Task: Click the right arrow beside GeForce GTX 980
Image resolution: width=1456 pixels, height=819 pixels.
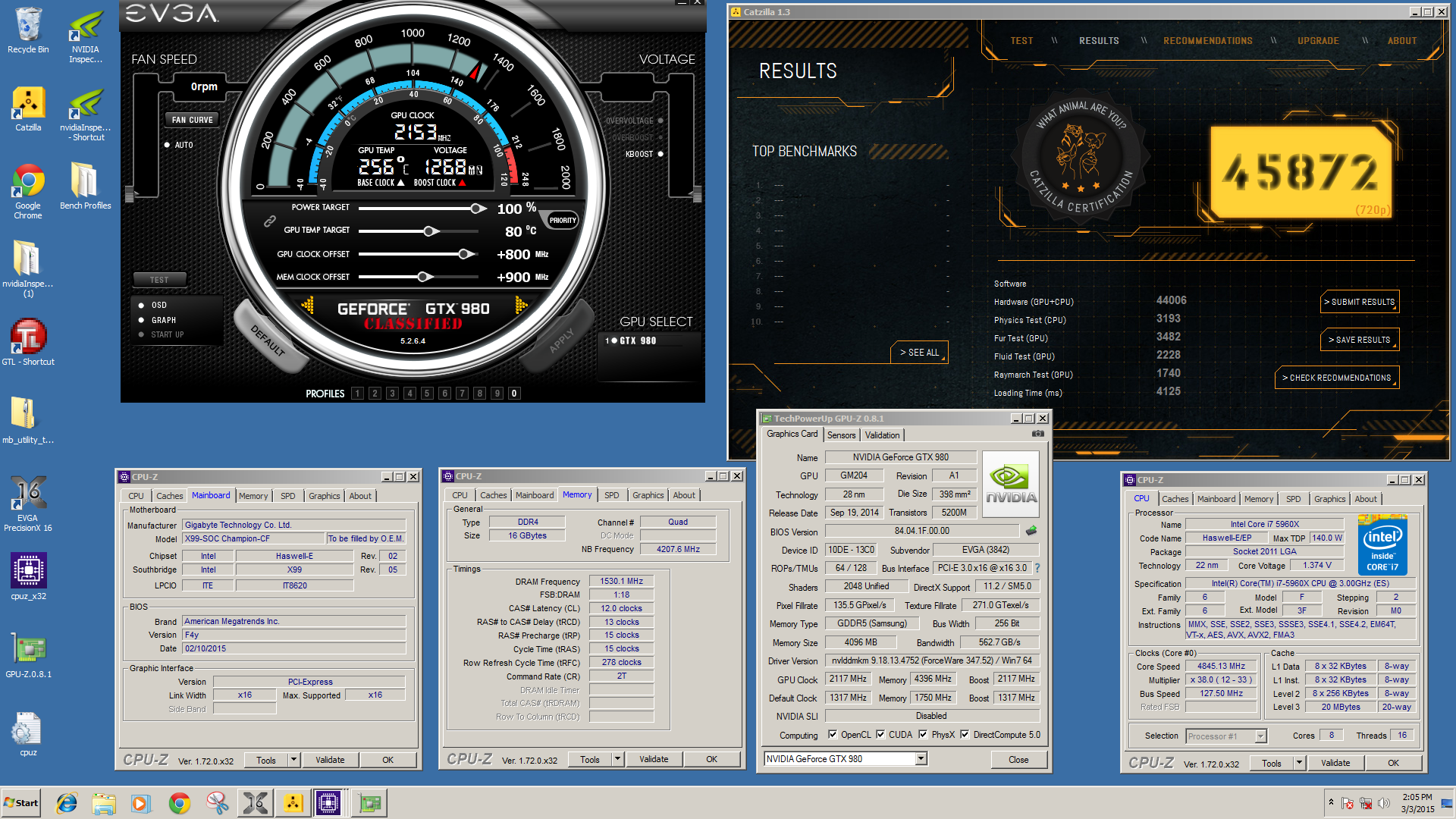Action: pos(521,305)
